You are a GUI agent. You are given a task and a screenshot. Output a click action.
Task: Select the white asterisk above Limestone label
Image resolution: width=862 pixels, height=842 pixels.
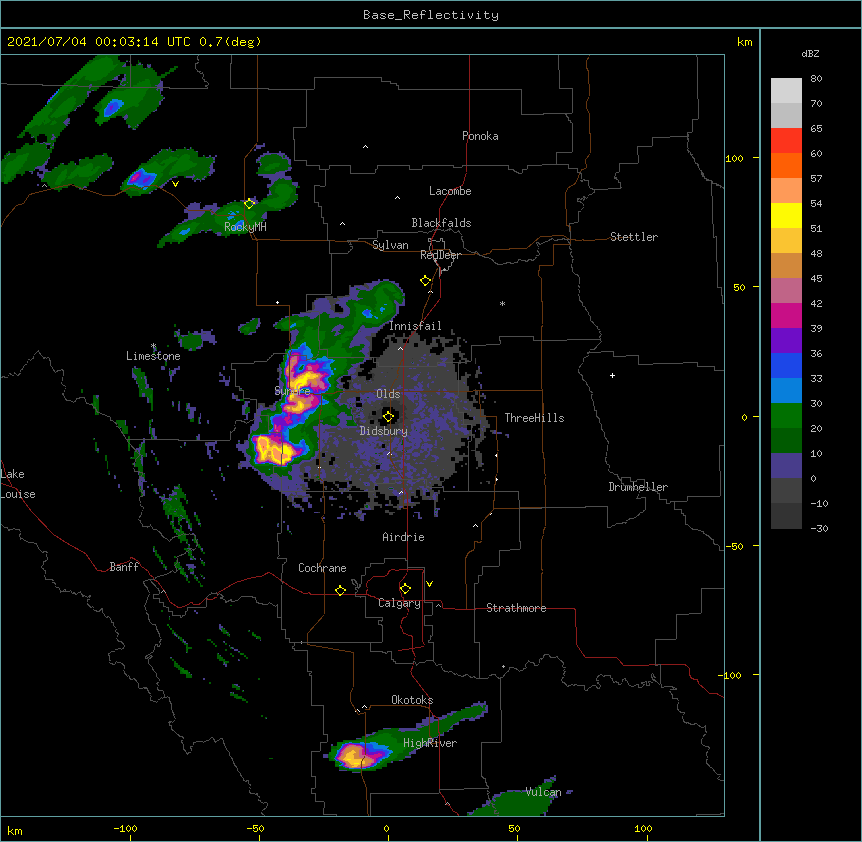[x=153, y=346]
